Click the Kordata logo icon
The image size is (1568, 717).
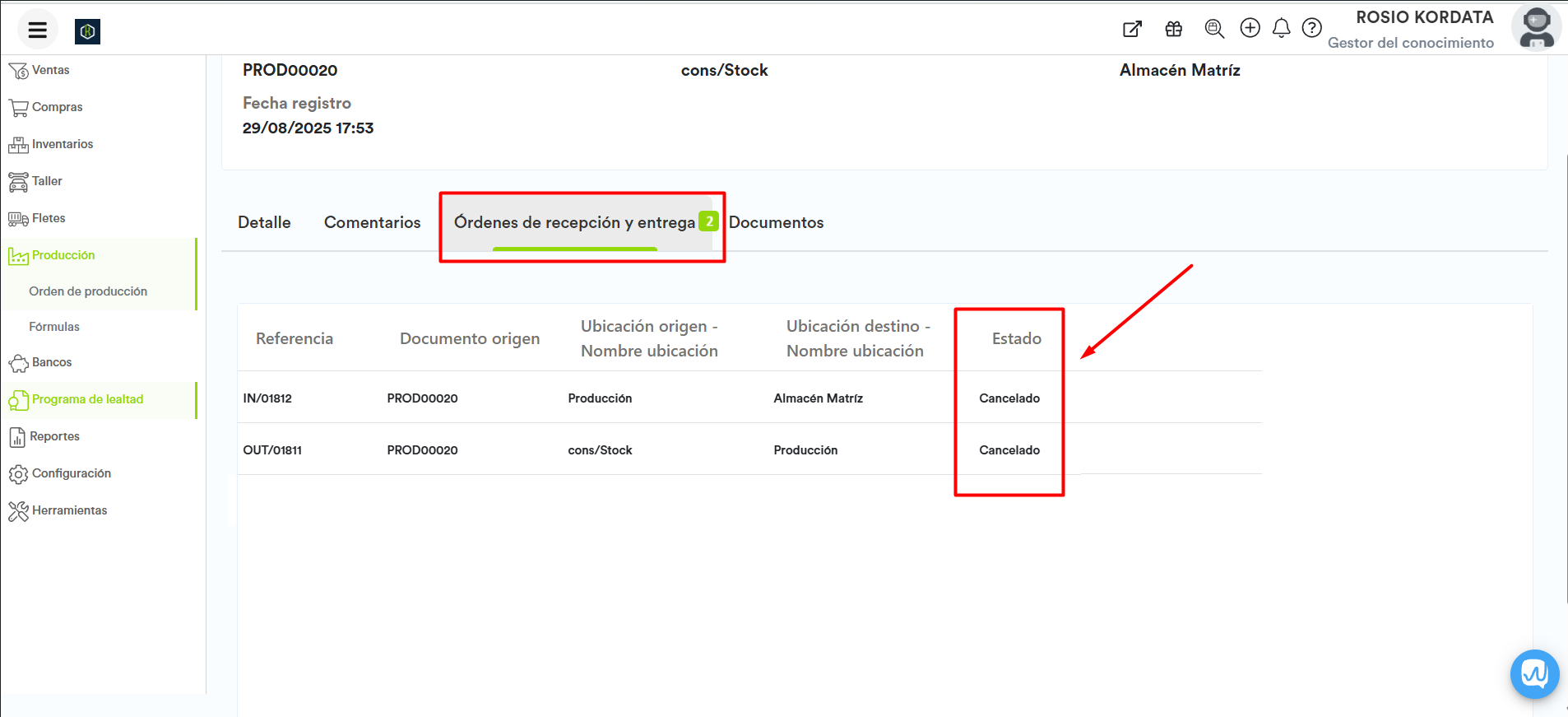point(87,31)
